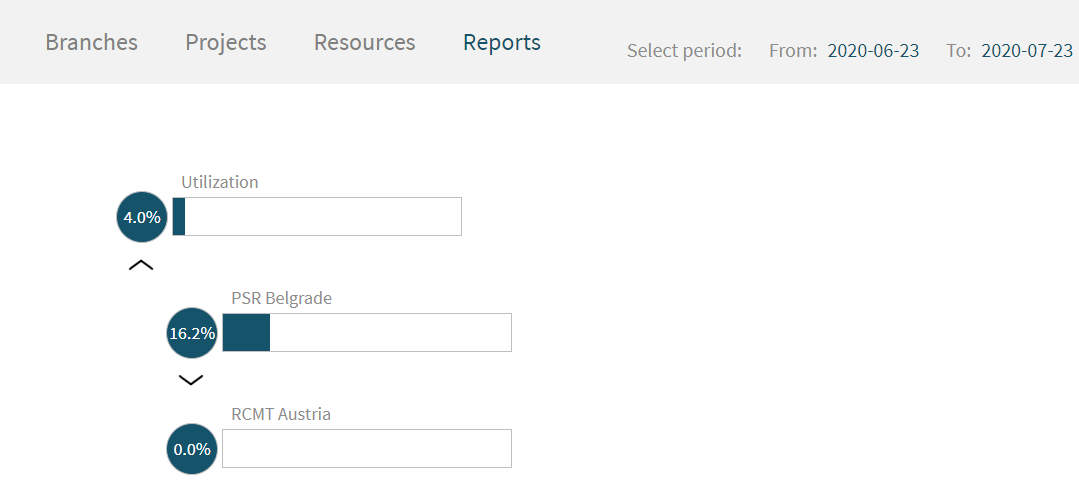
Task: Click the Select period label
Action: (x=684, y=51)
